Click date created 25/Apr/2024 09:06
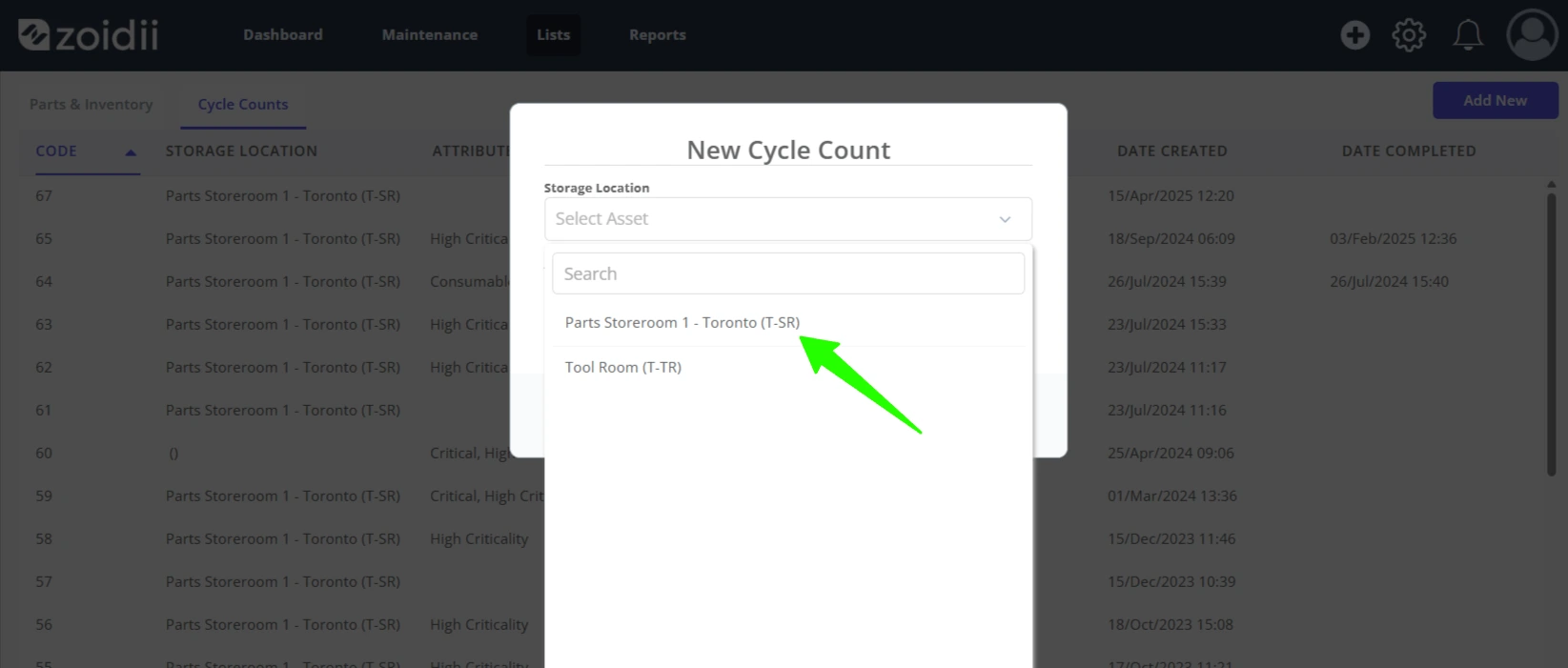 pos(1171,454)
